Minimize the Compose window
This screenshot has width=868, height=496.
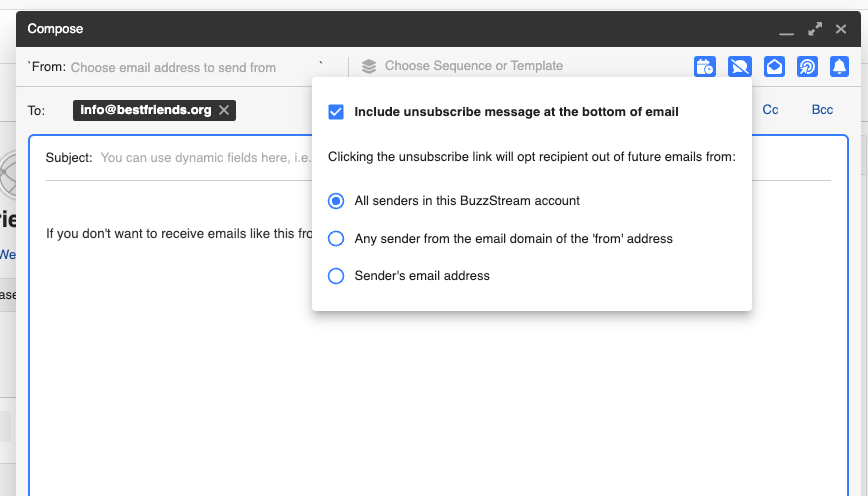pos(787,30)
